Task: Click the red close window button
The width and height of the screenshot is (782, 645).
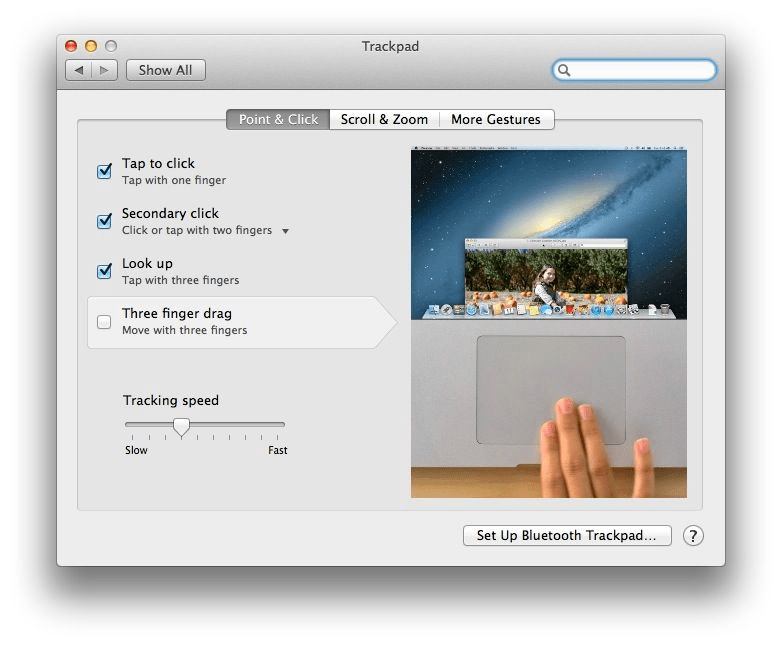Action: 71,46
